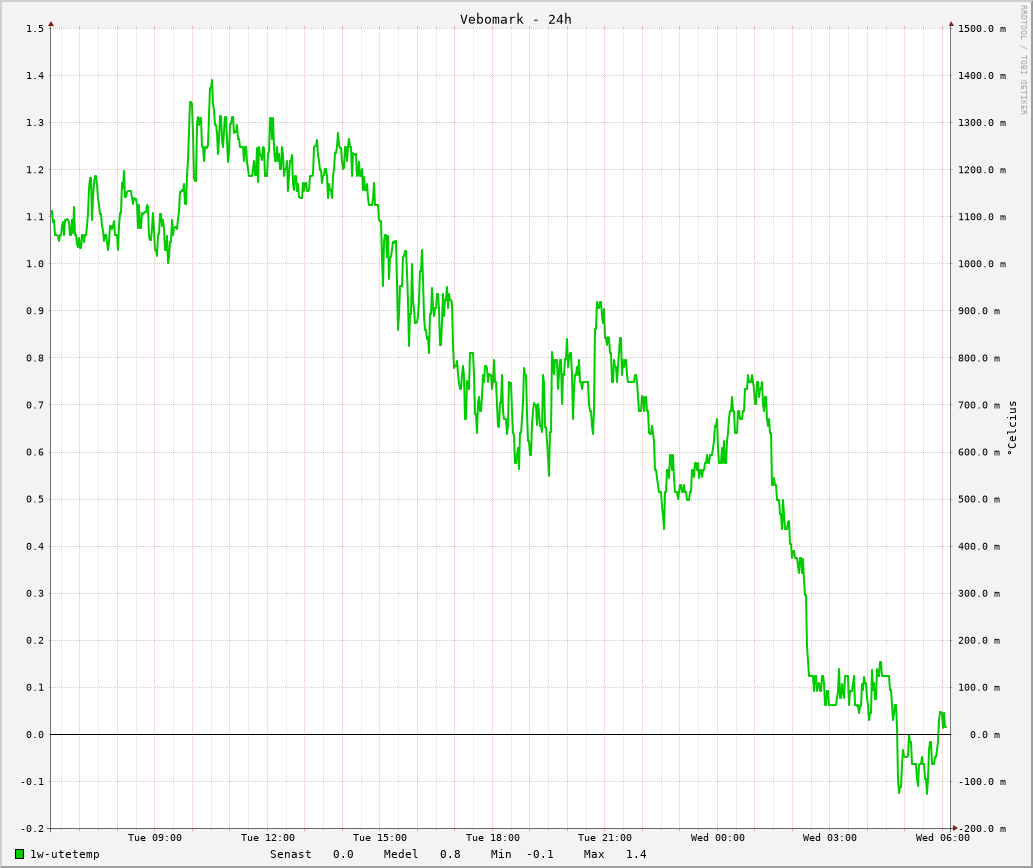Viewport: 1033px width, 868px height.
Task: Click the Tue 18:00 time label
Action: click(x=492, y=838)
